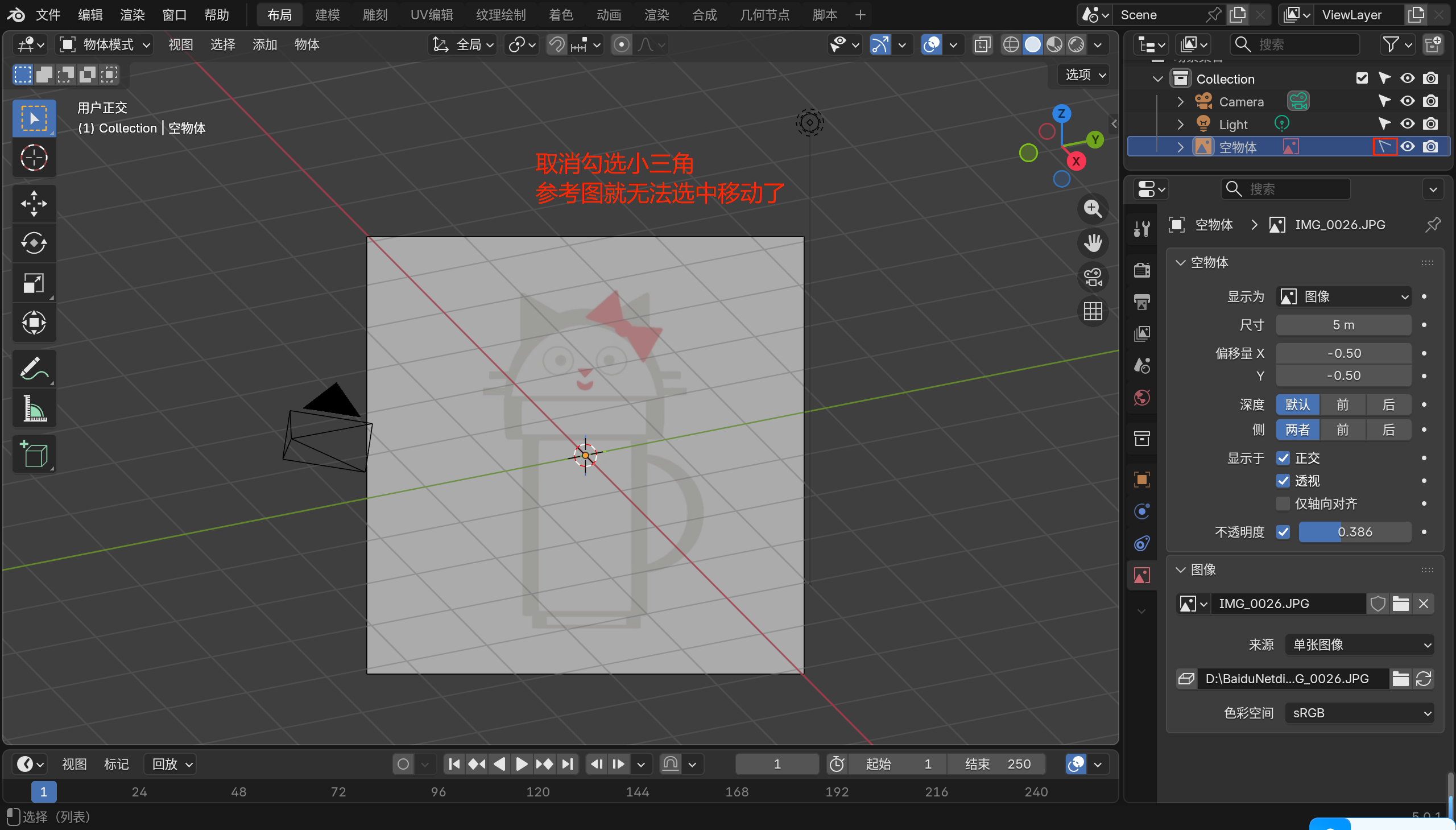Open the 显示为 图像 dropdown
This screenshot has height=830, width=1456.
(1343, 296)
